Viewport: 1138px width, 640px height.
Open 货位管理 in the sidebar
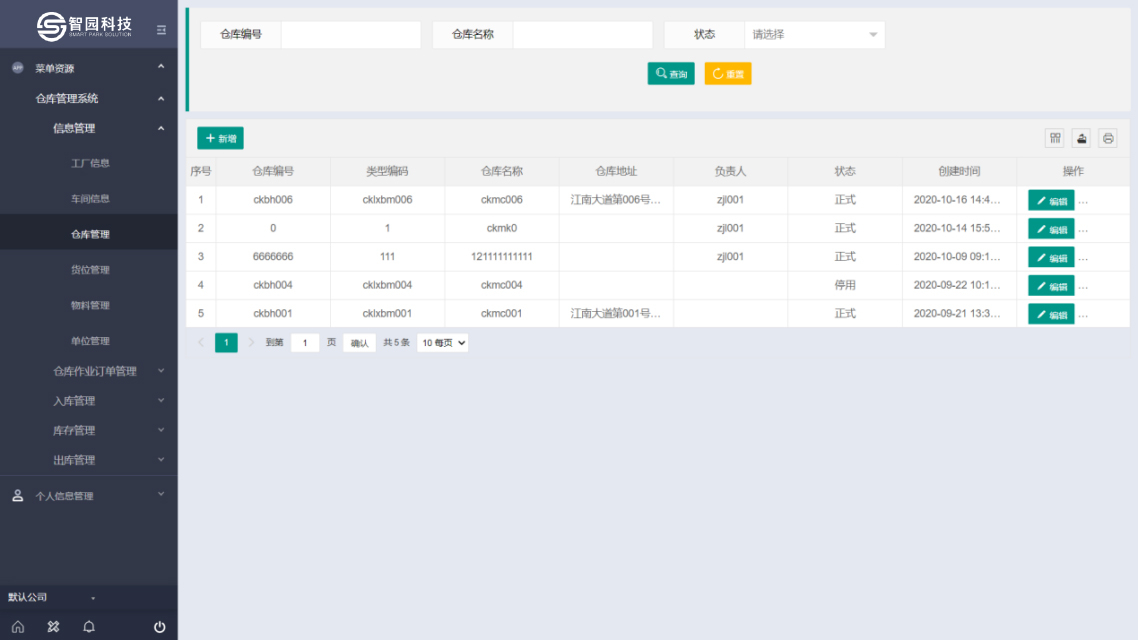pyautogui.click(x=90, y=270)
